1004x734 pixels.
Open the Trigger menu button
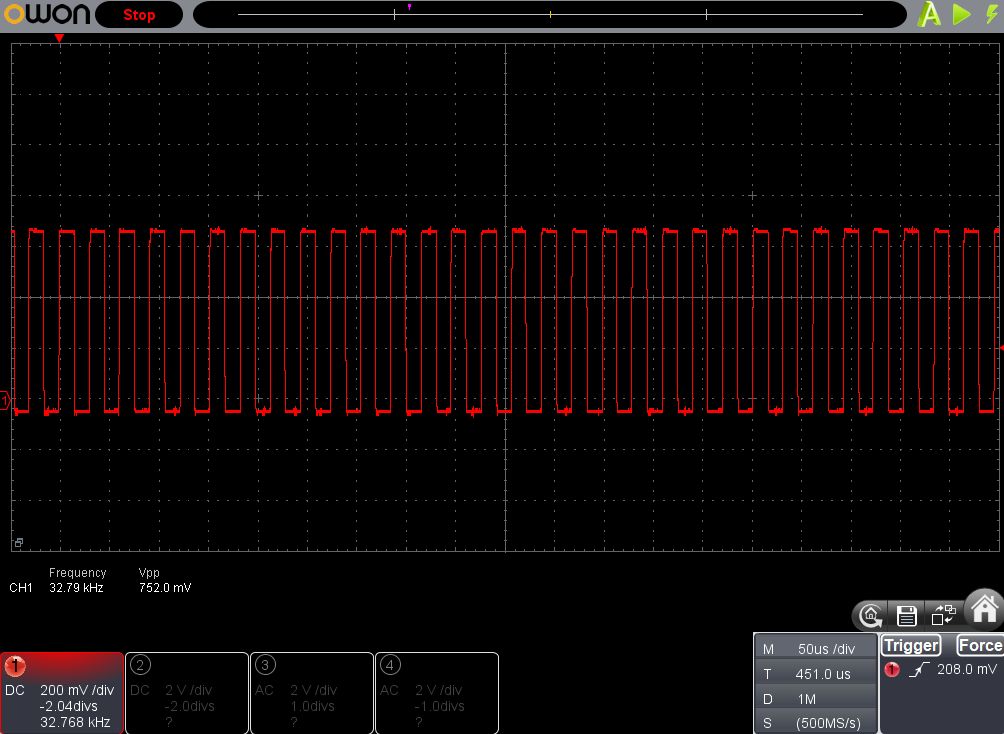[911, 646]
